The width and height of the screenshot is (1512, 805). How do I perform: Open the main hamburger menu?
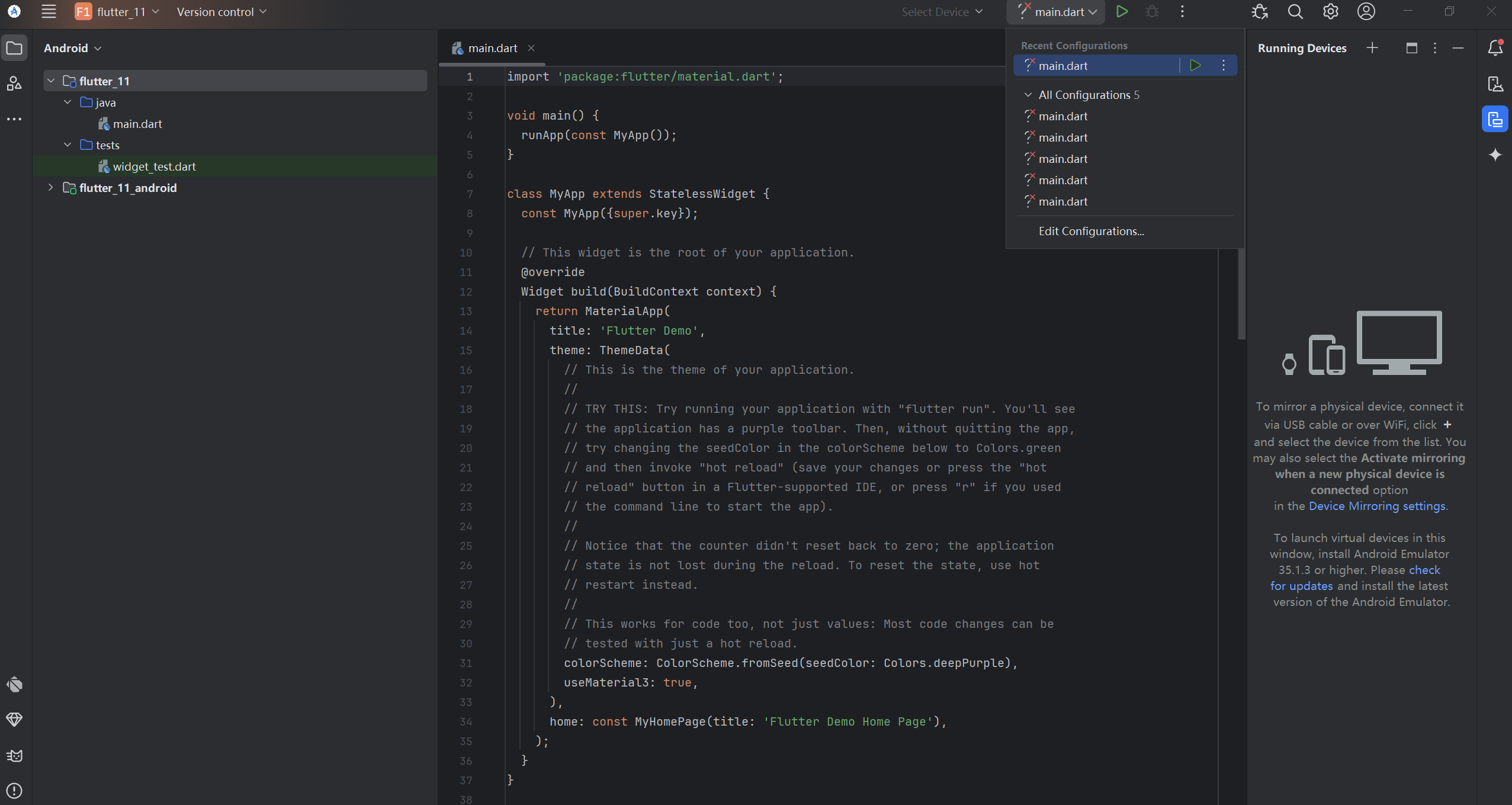49,11
